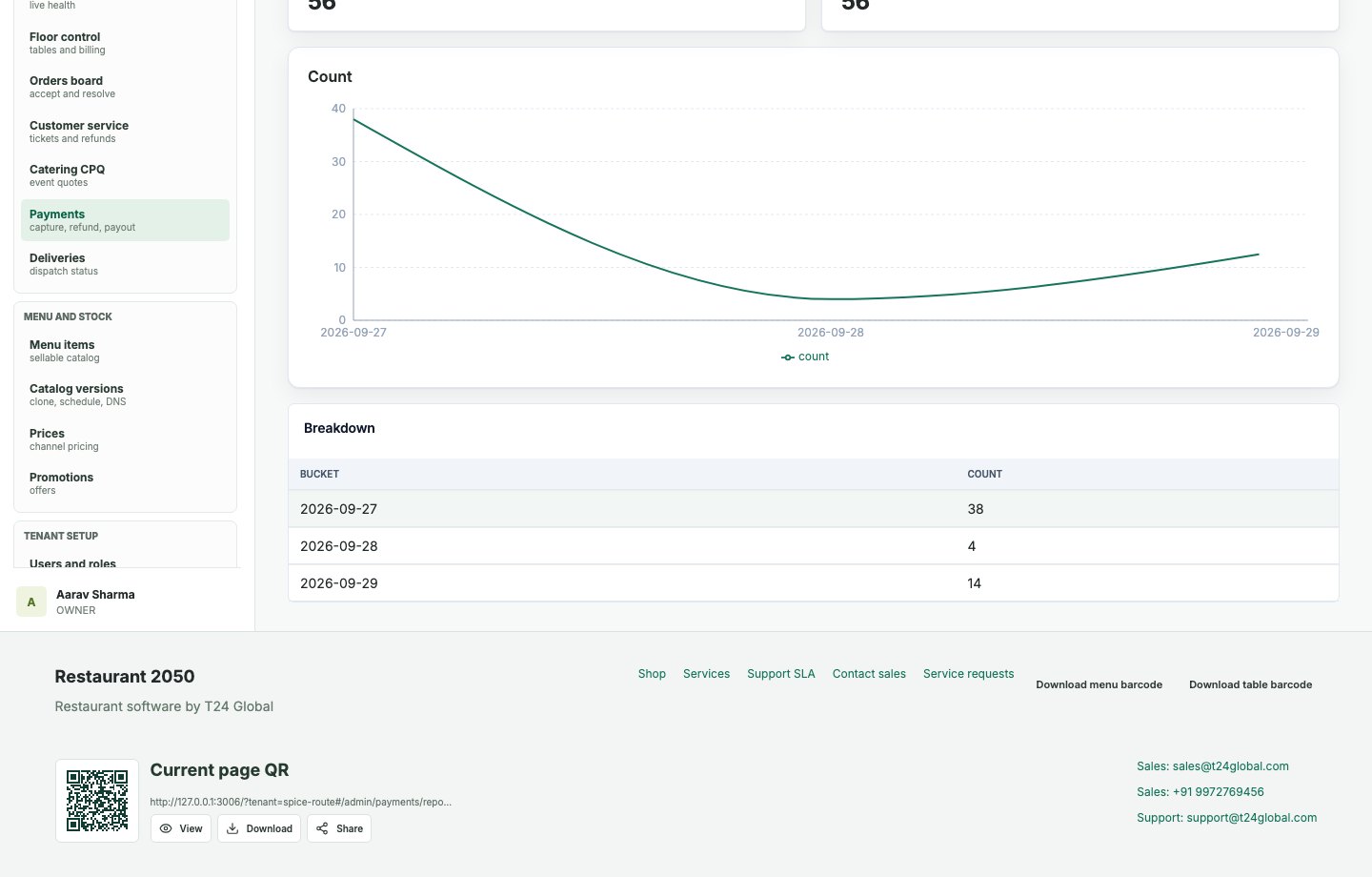
Task: Open the Payments sidebar item
Action: click(125, 220)
